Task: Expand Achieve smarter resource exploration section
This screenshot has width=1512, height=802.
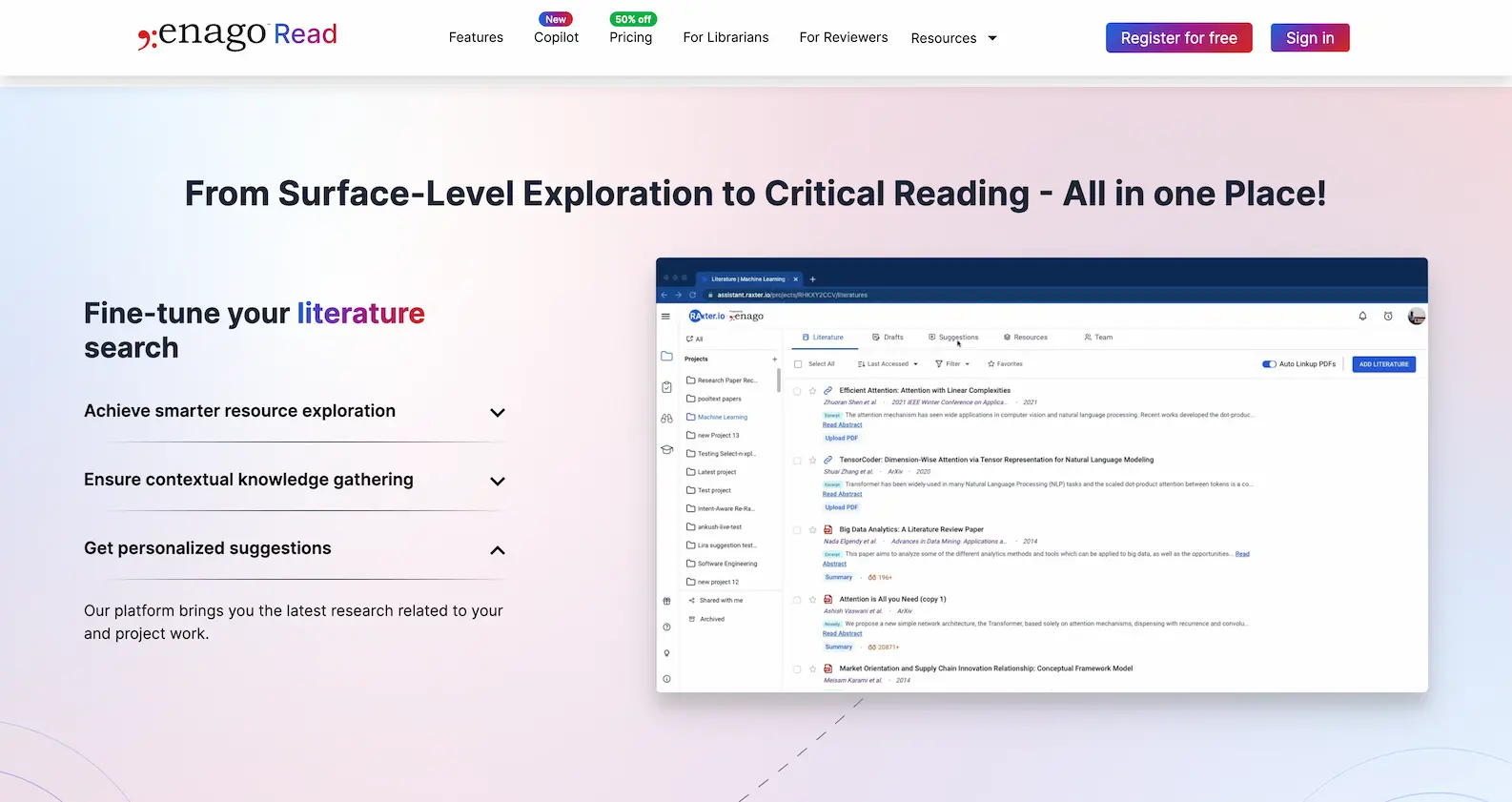Action: pyautogui.click(x=295, y=411)
